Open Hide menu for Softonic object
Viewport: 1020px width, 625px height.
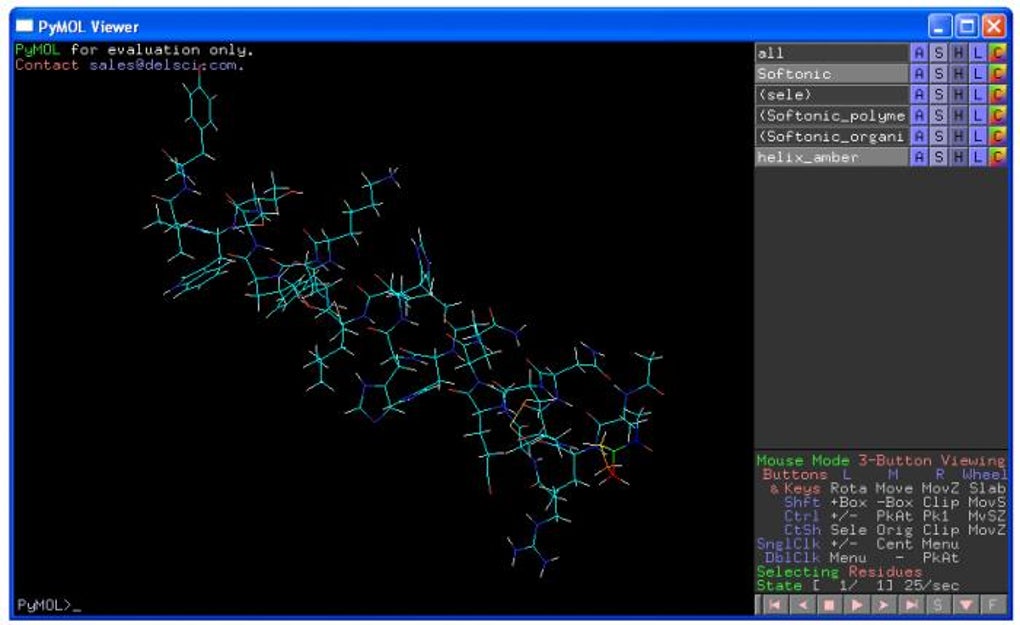958,73
